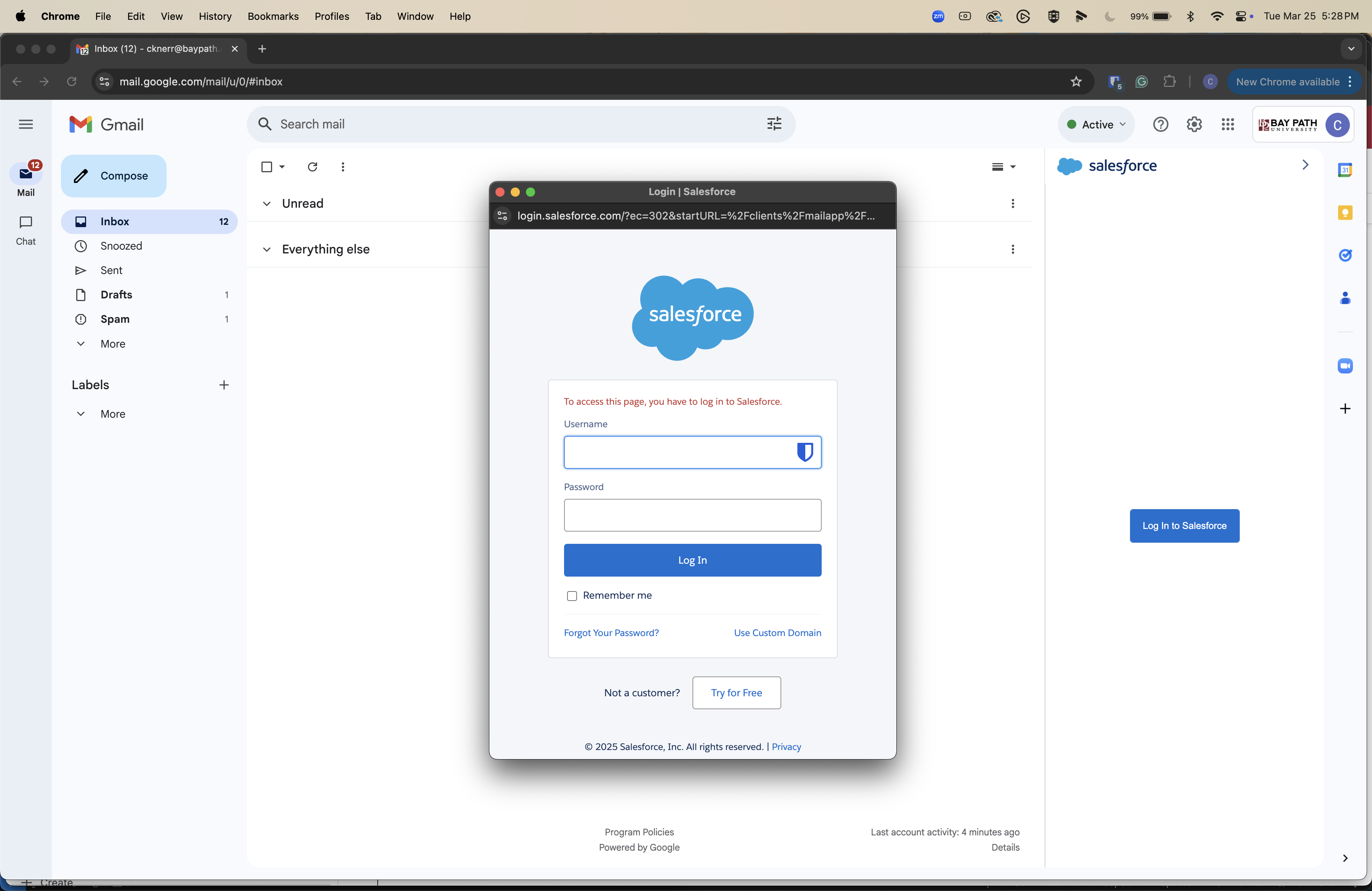Click into the Password input field
Image resolution: width=1372 pixels, height=891 pixels.
(x=692, y=515)
